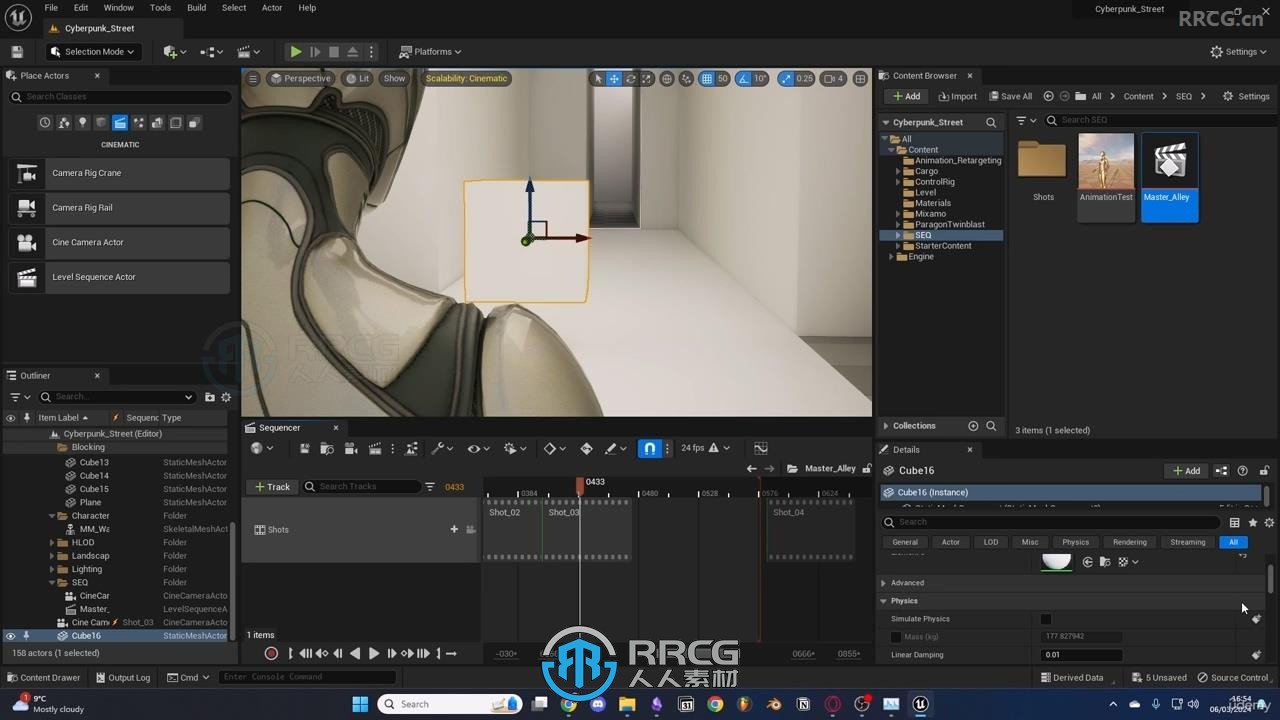Toggle the Master_Alley sequence lock icon
Viewport: 1280px width, 720px height.
[867, 469]
